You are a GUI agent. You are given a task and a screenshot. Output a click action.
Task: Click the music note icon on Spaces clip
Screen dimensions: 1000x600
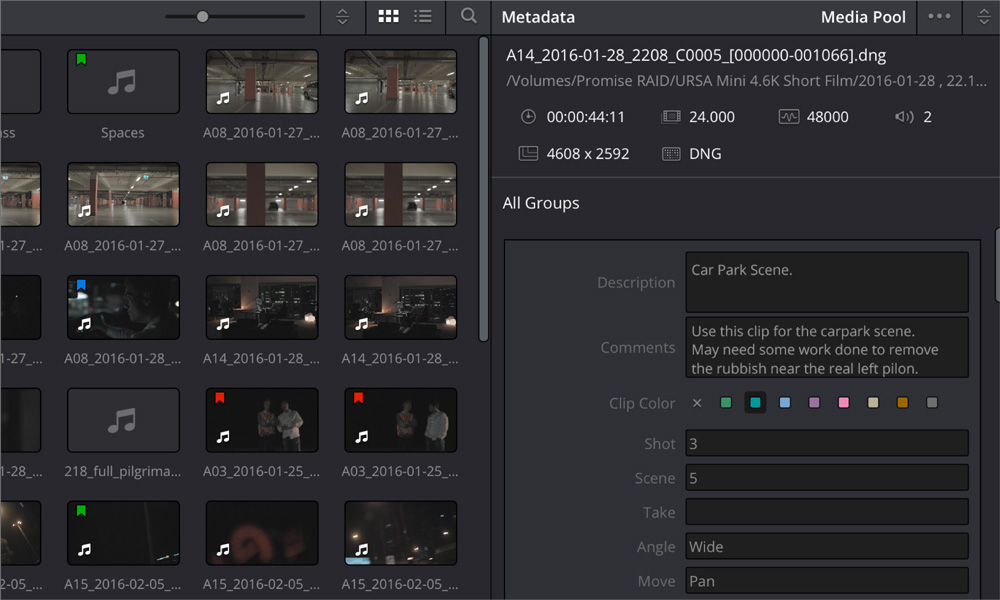pyautogui.click(x=122, y=83)
